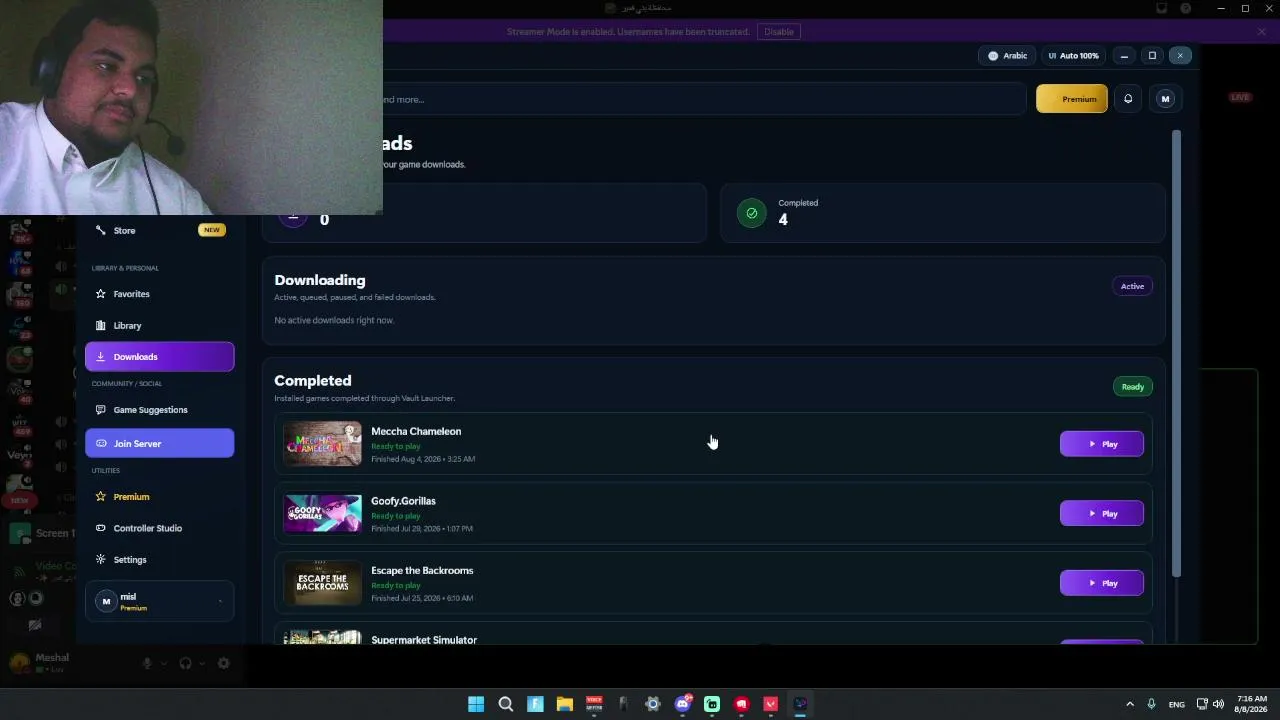Open the Windows Start menu
1280x720 pixels.
(x=476, y=704)
